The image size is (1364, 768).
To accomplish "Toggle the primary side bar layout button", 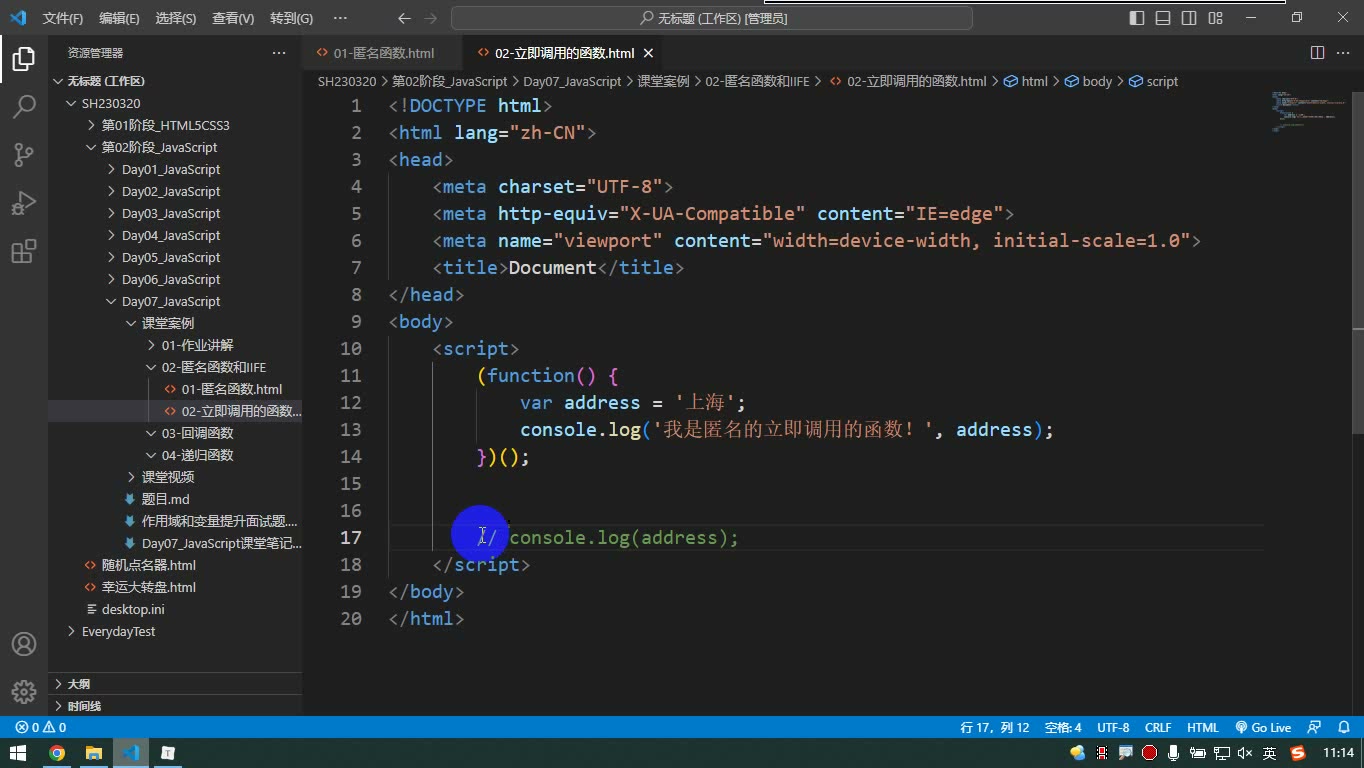I will (x=1137, y=18).
